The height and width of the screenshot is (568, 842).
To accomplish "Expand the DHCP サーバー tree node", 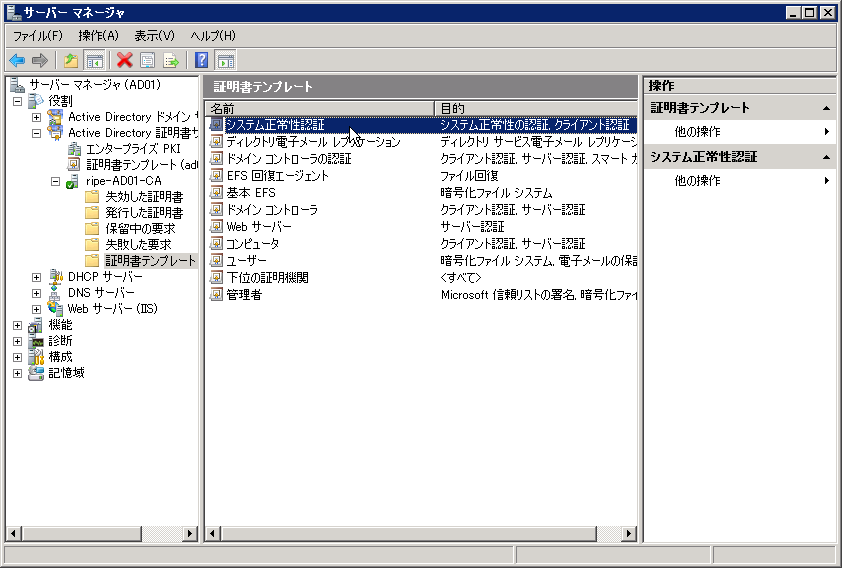I will 37,277.
